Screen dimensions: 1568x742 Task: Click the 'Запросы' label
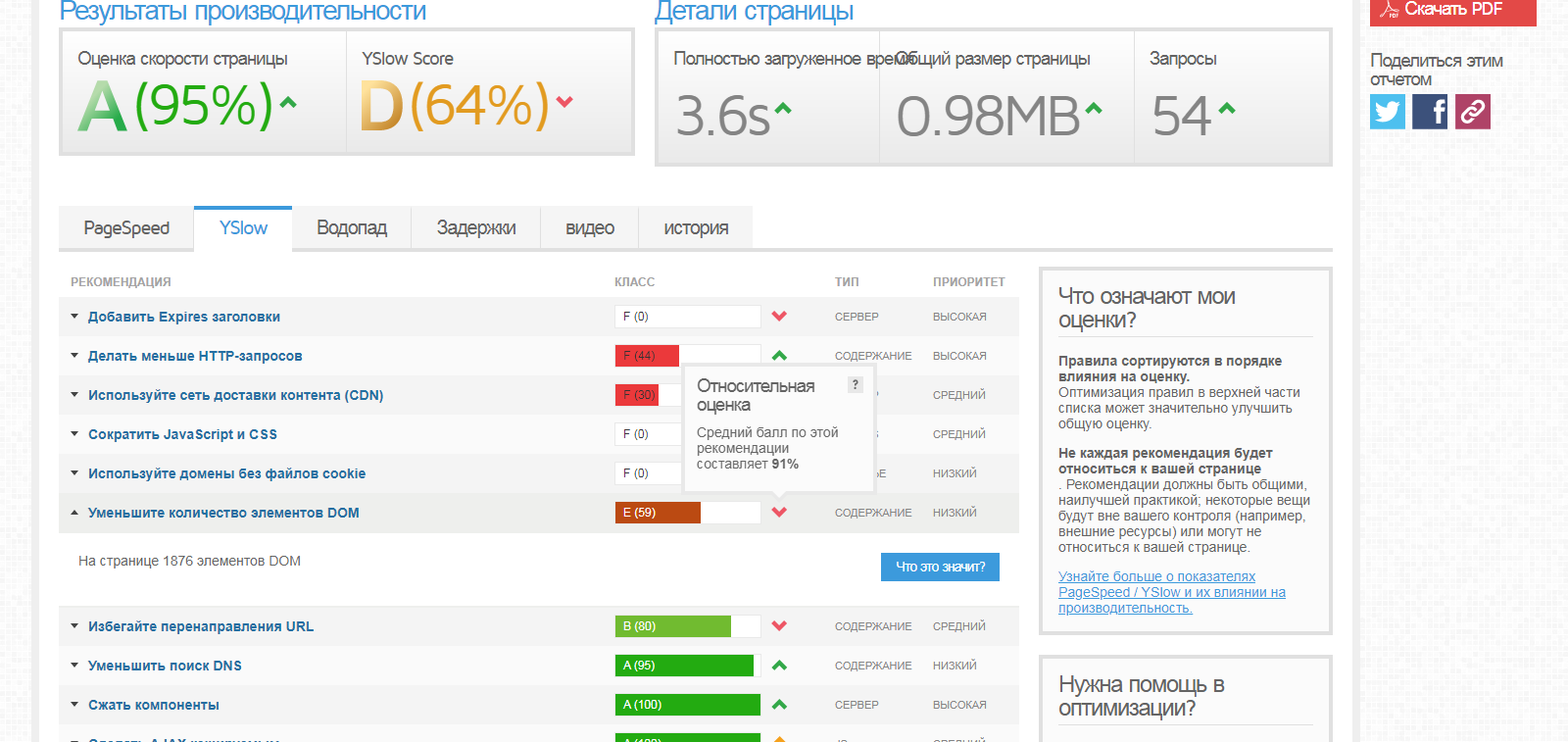pyautogui.click(x=1183, y=59)
